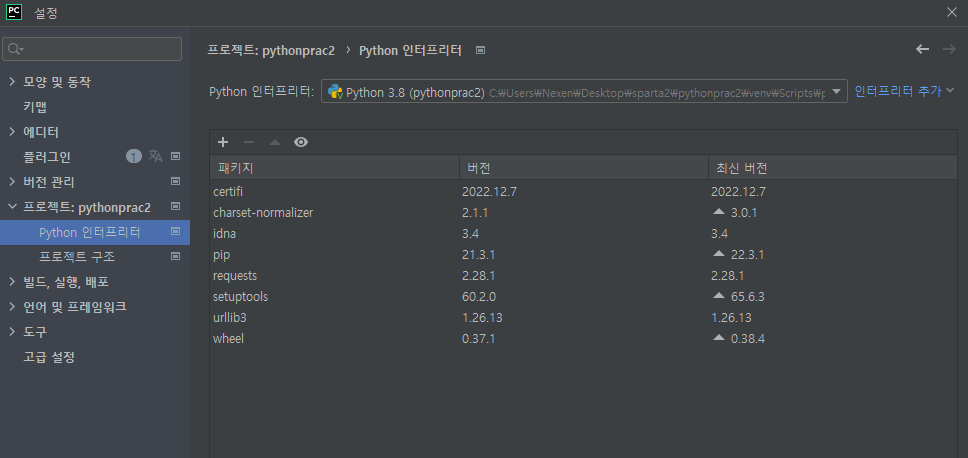Click the upgrade arrow beside setuptools 65.6.3
The width and height of the screenshot is (968, 458).
718,296
